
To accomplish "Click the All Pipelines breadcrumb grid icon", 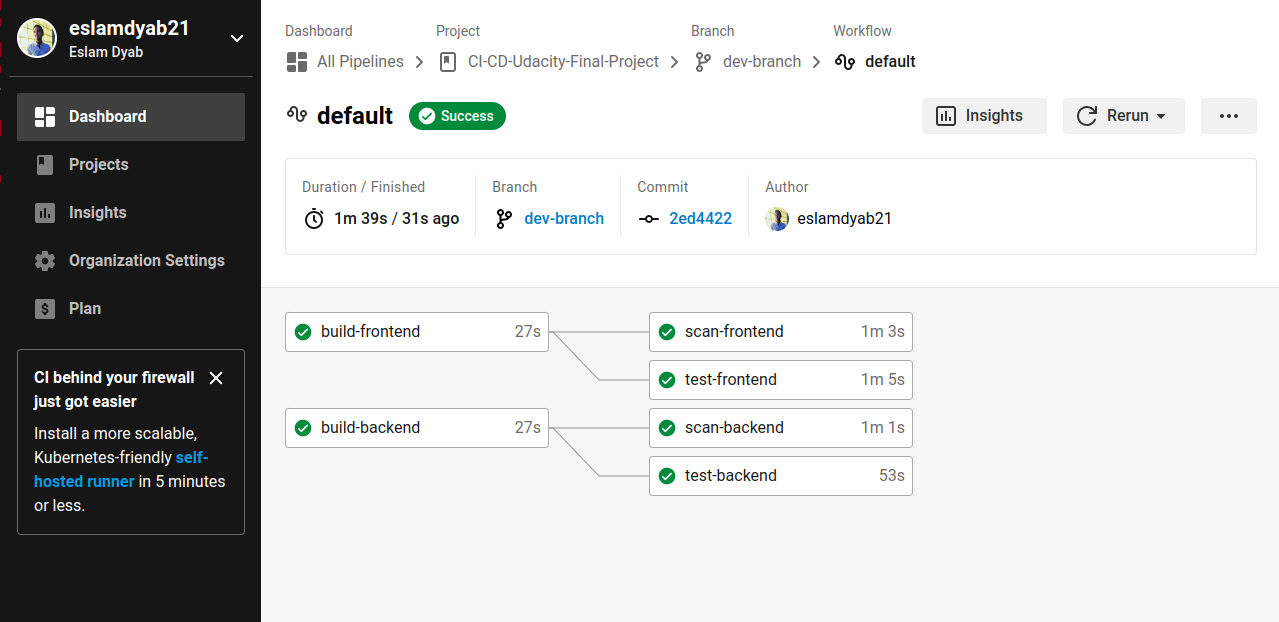I will (297, 62).
